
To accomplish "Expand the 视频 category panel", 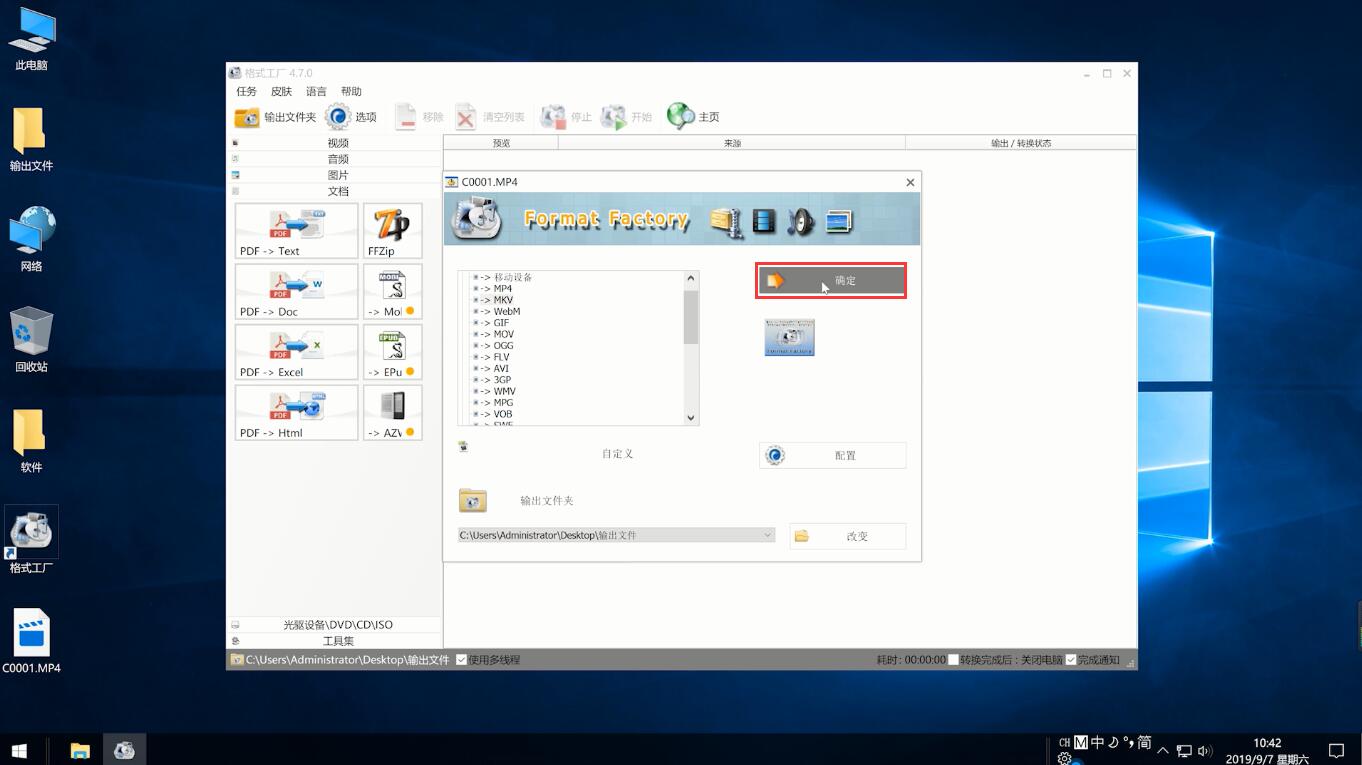I will (x=336, y=143).
